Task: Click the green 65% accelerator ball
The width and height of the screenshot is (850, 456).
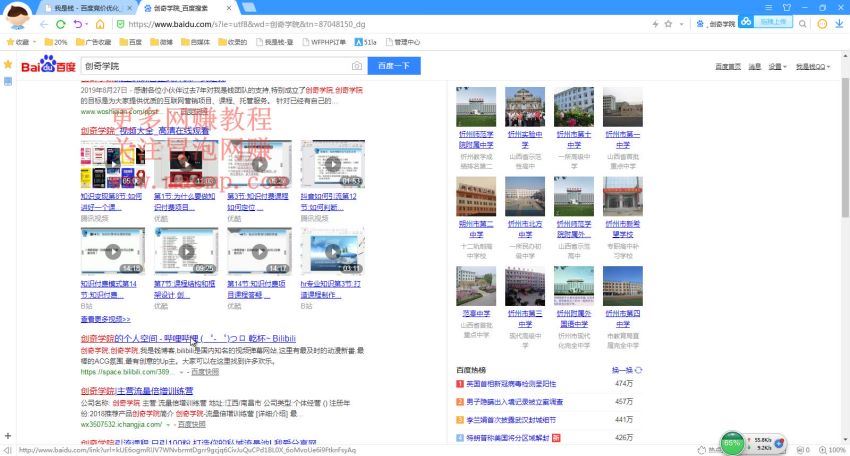Action: point(732,443)
